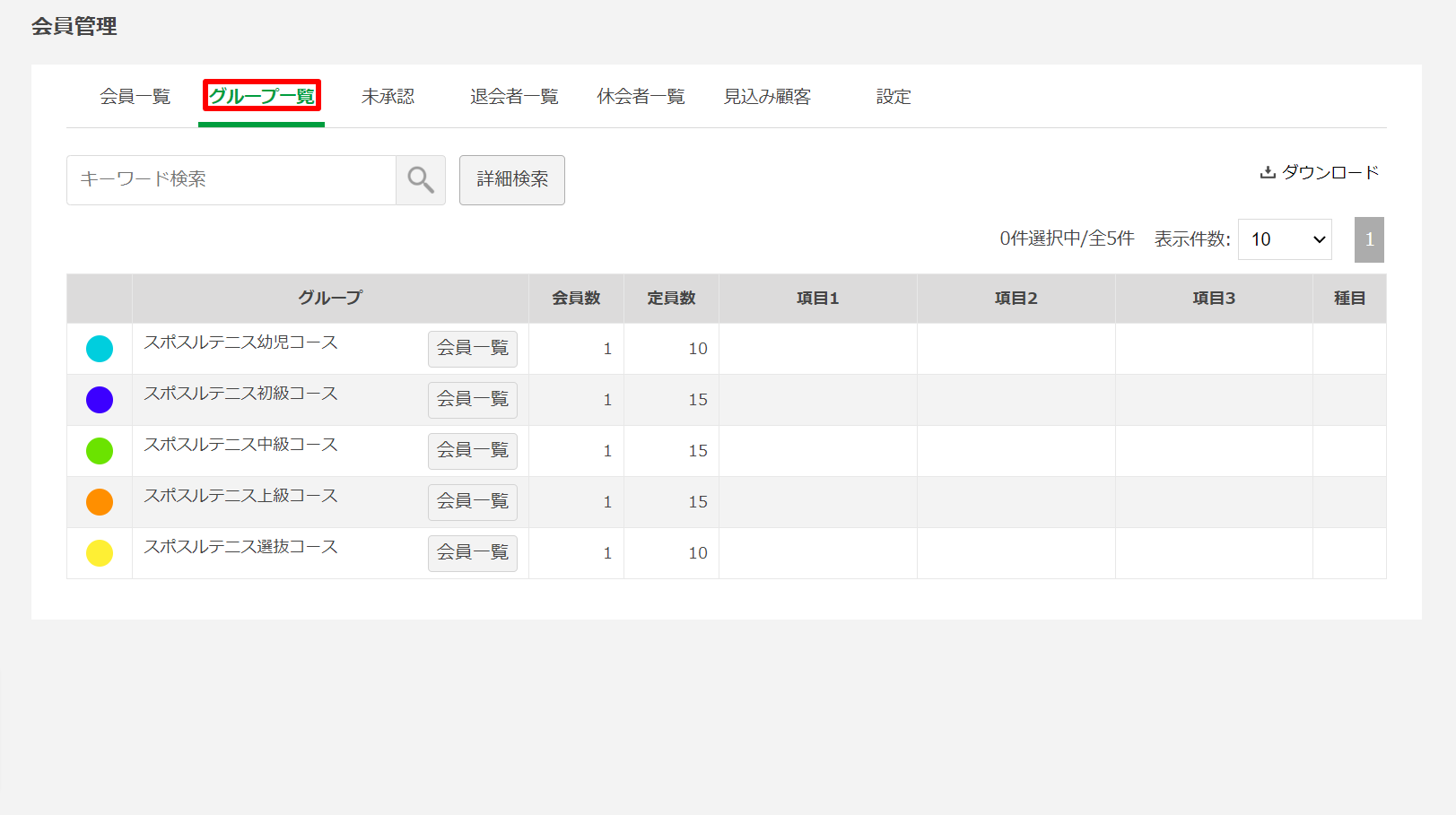Click yellow color dot for 選抜コース
This screenshot has height=815, width=1456.
(x=100, y=553)
